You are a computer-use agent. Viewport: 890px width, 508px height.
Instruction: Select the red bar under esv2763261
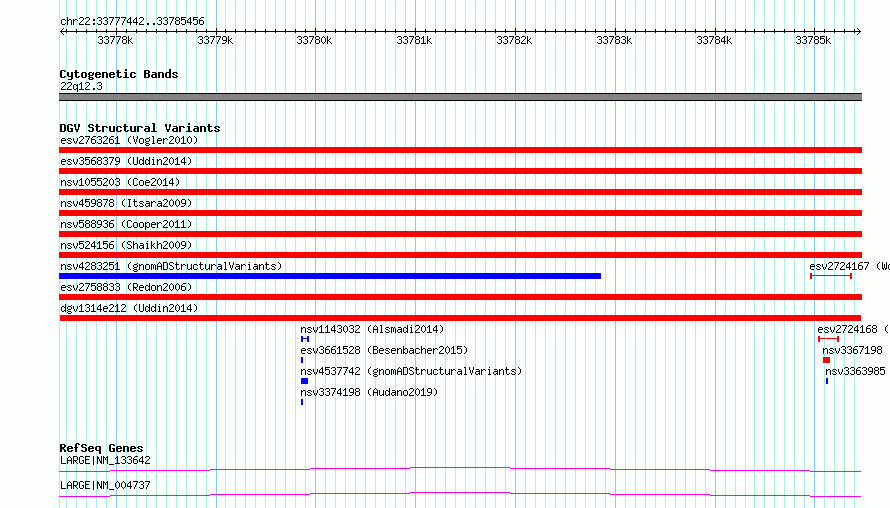(x=460, y=150)
